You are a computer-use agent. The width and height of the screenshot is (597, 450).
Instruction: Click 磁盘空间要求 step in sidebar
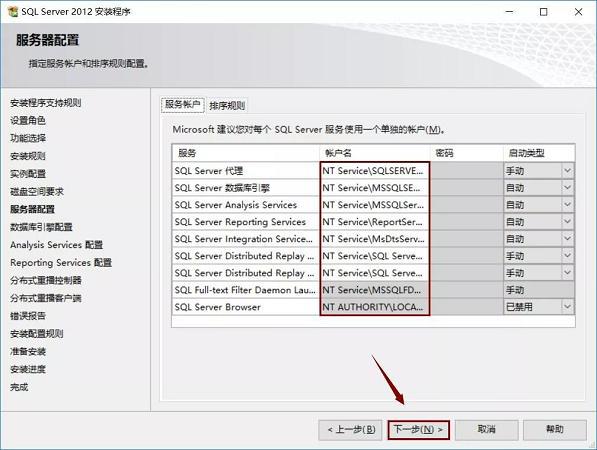click(37, 191)
